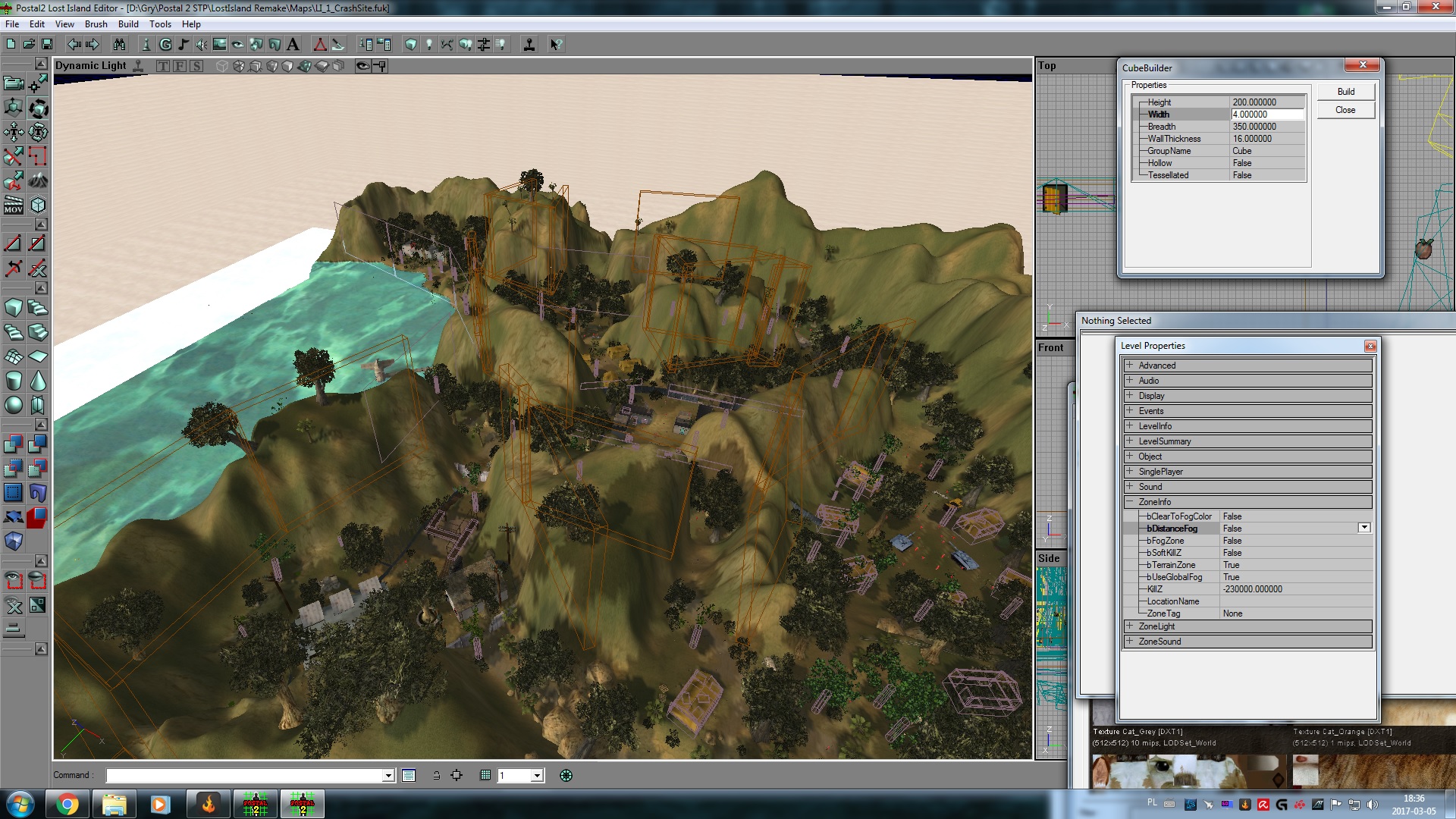Build a cone brush from sidebar

38,380
